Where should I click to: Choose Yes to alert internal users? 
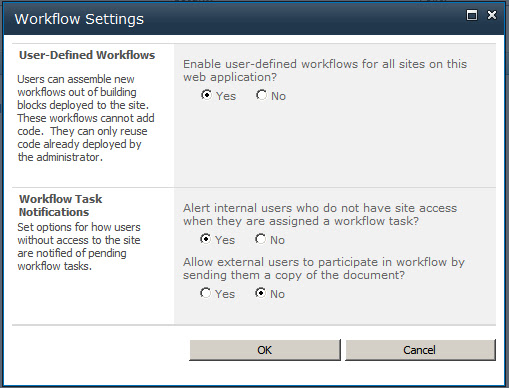tap(205, 239)
